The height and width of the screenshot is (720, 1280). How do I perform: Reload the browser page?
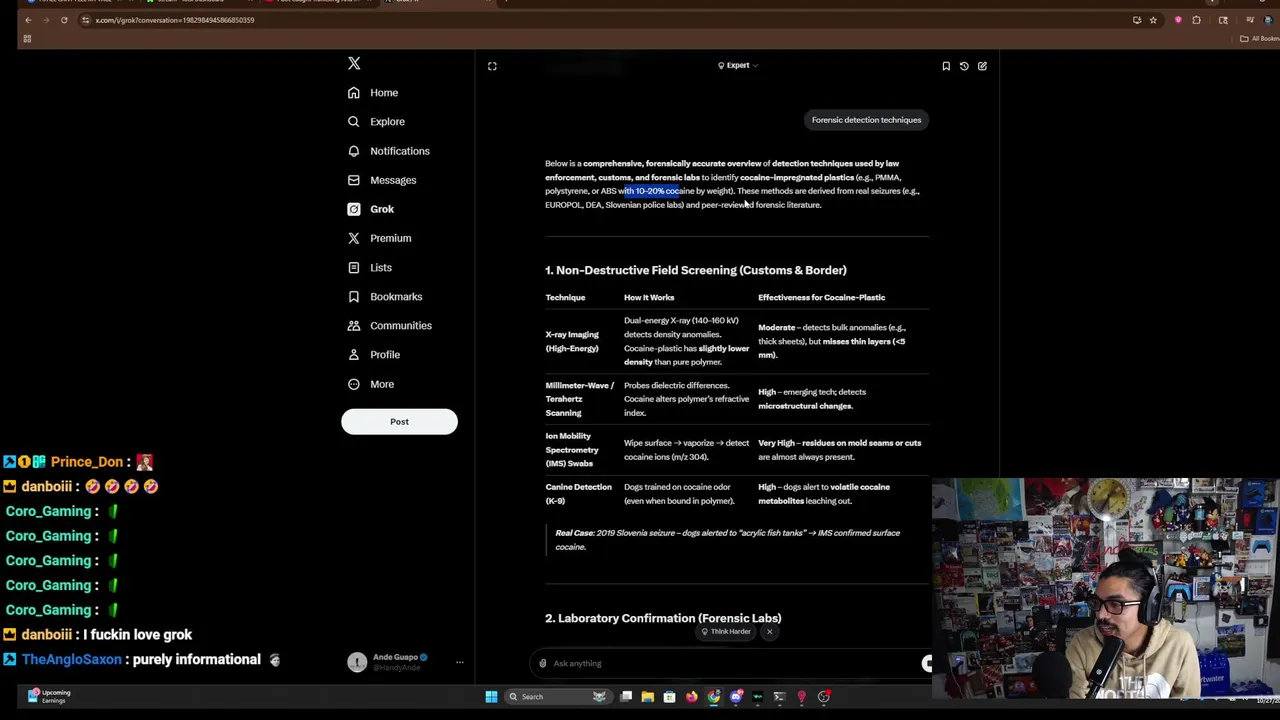pyautogui.click(x=64, y=20)
